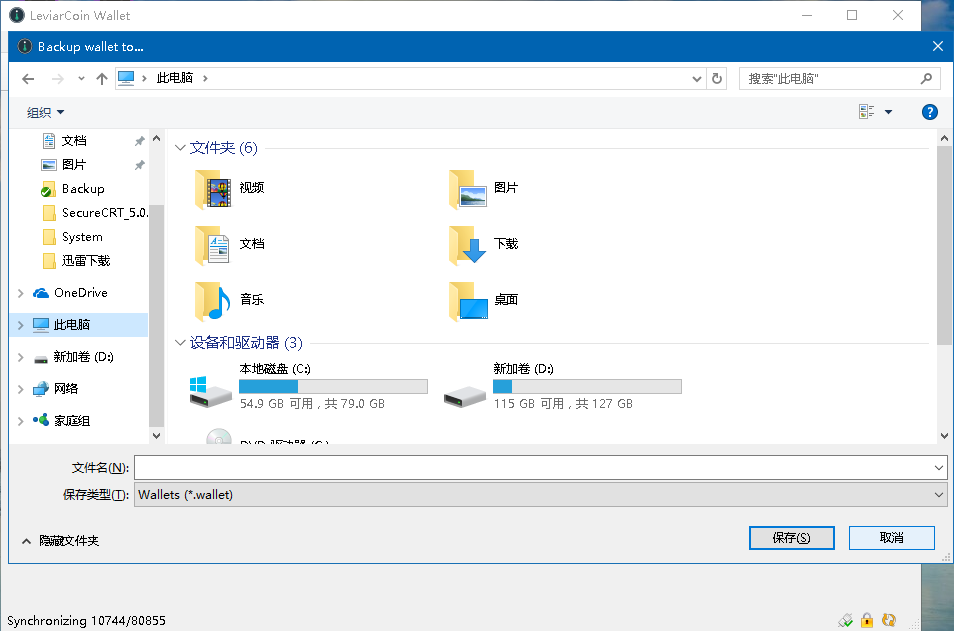The width and height of the screenshot is (954, 631).
Task: Select 图片 in quick access sidebar
Action: tap(74, 165)
